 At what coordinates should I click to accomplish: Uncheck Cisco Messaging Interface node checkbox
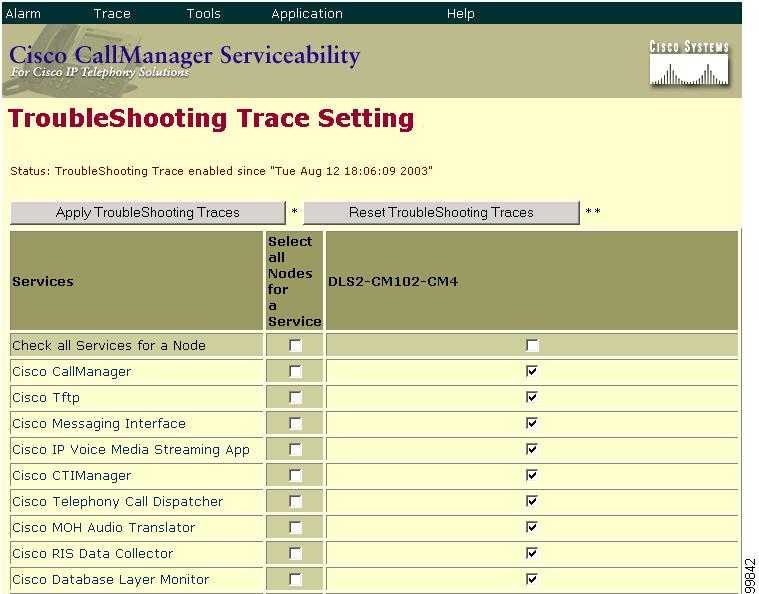[x=532, y=424]
